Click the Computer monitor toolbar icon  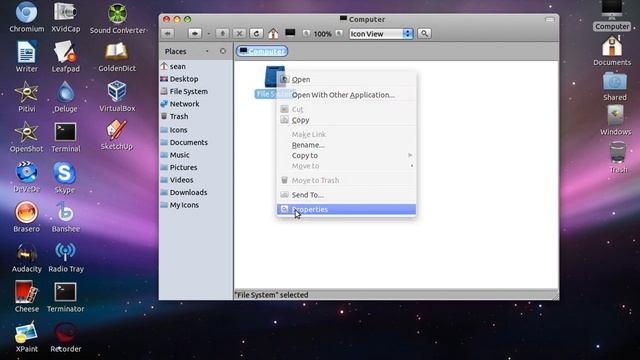290,33
